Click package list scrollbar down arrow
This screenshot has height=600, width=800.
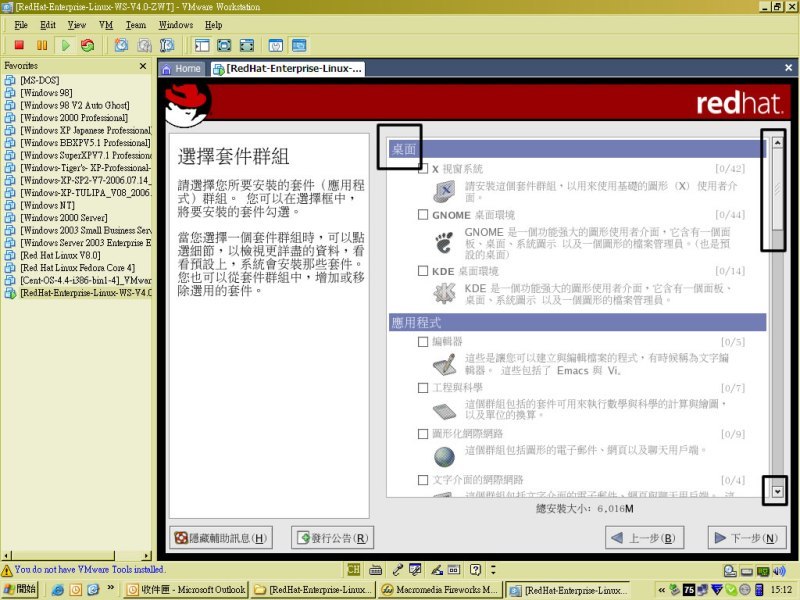[x=777, y=491]
